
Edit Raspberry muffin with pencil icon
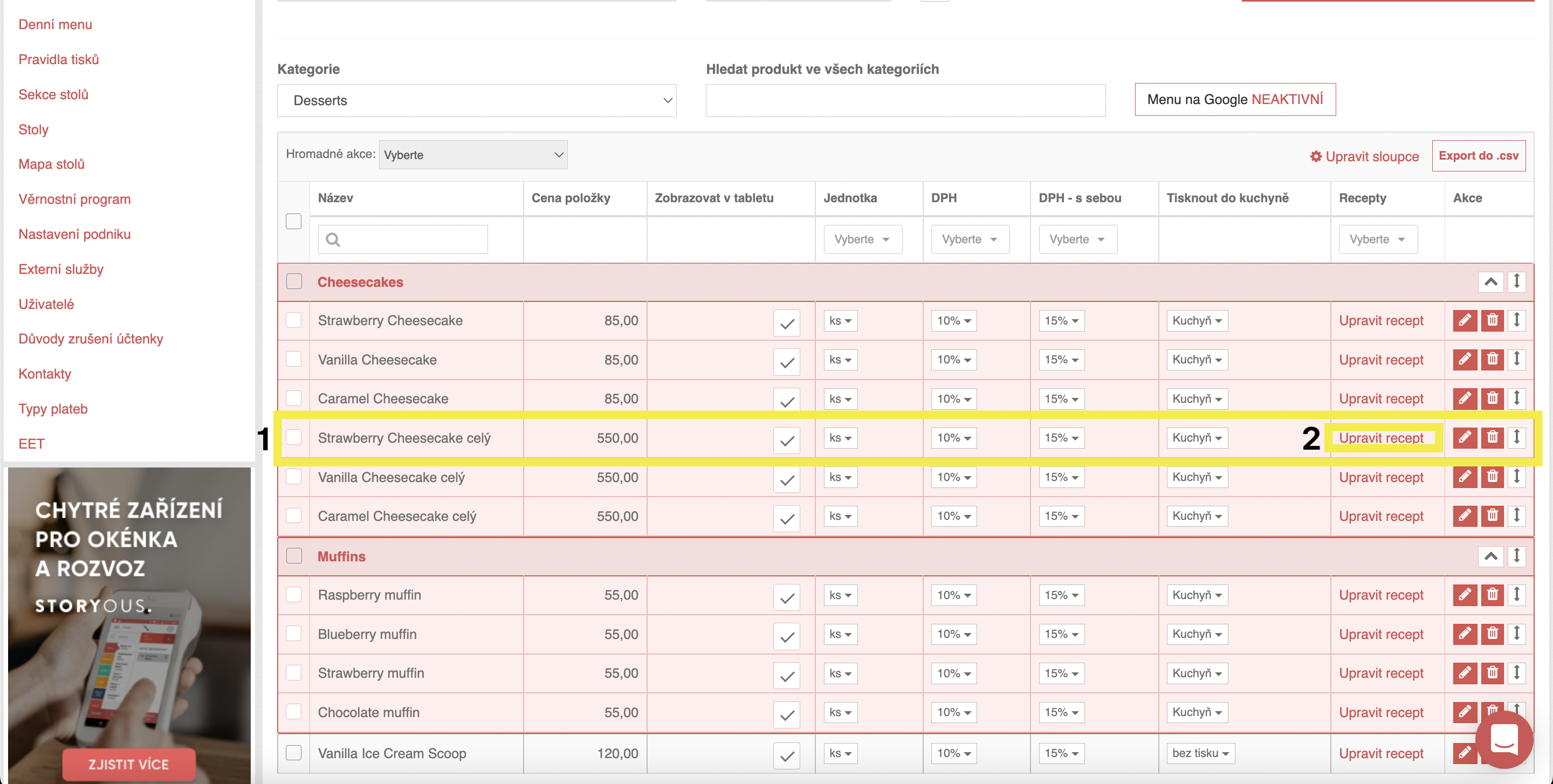(1465, 595)
